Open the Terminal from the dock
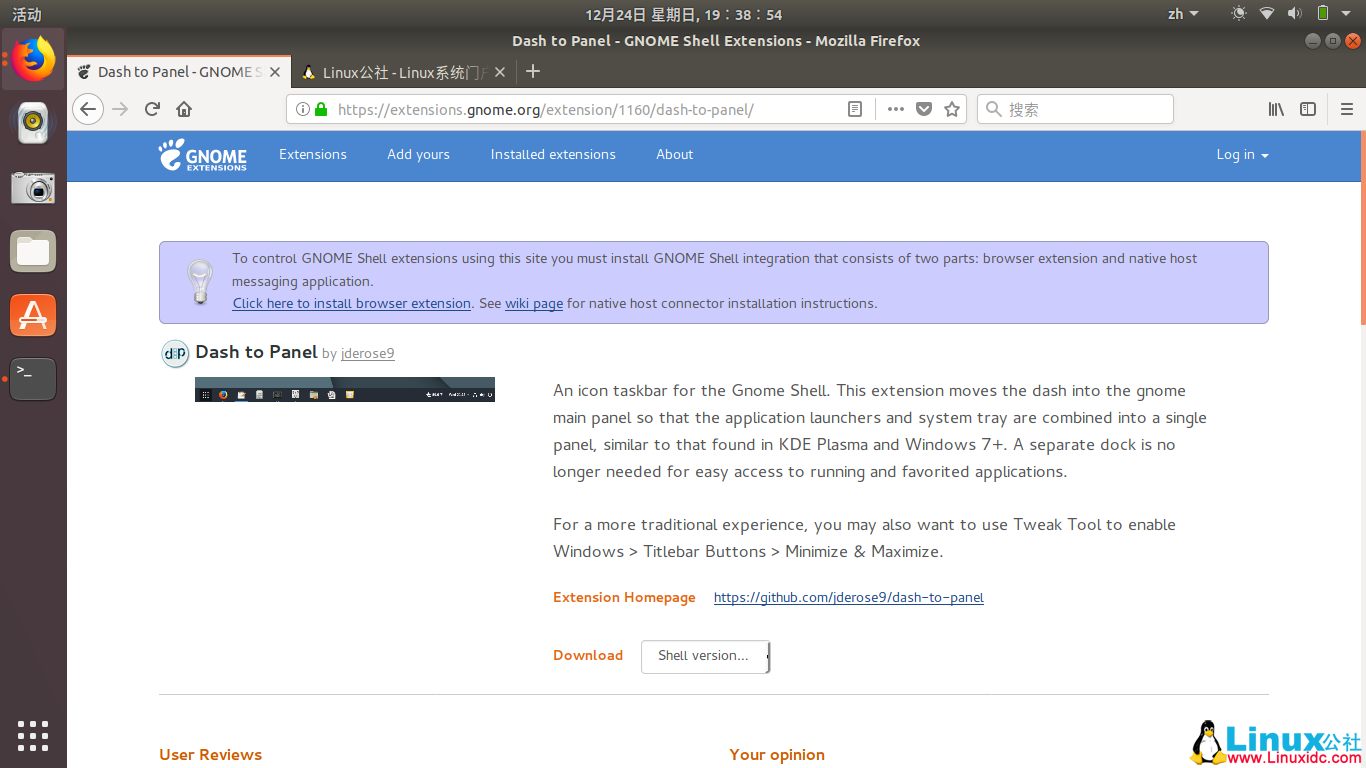 point(33,379)
